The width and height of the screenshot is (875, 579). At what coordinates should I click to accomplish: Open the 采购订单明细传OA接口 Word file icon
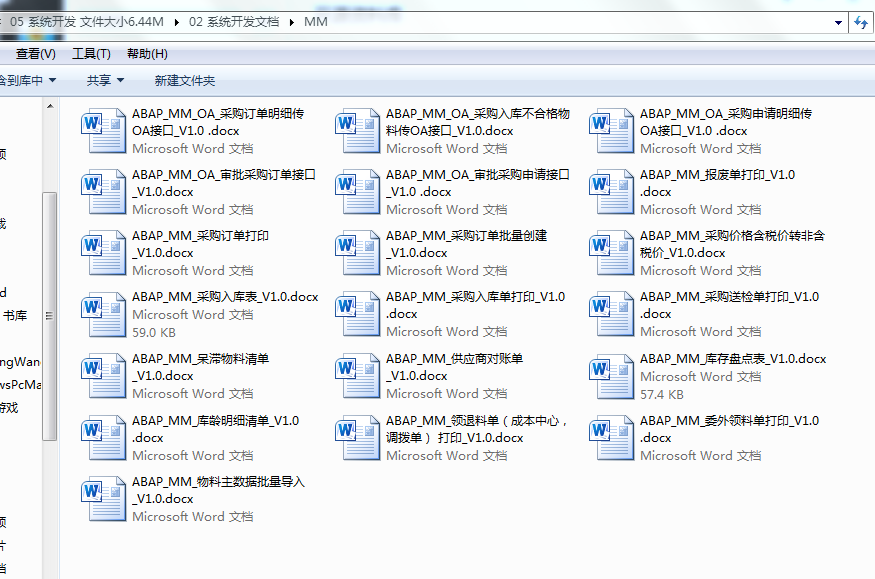click(103, 131)
